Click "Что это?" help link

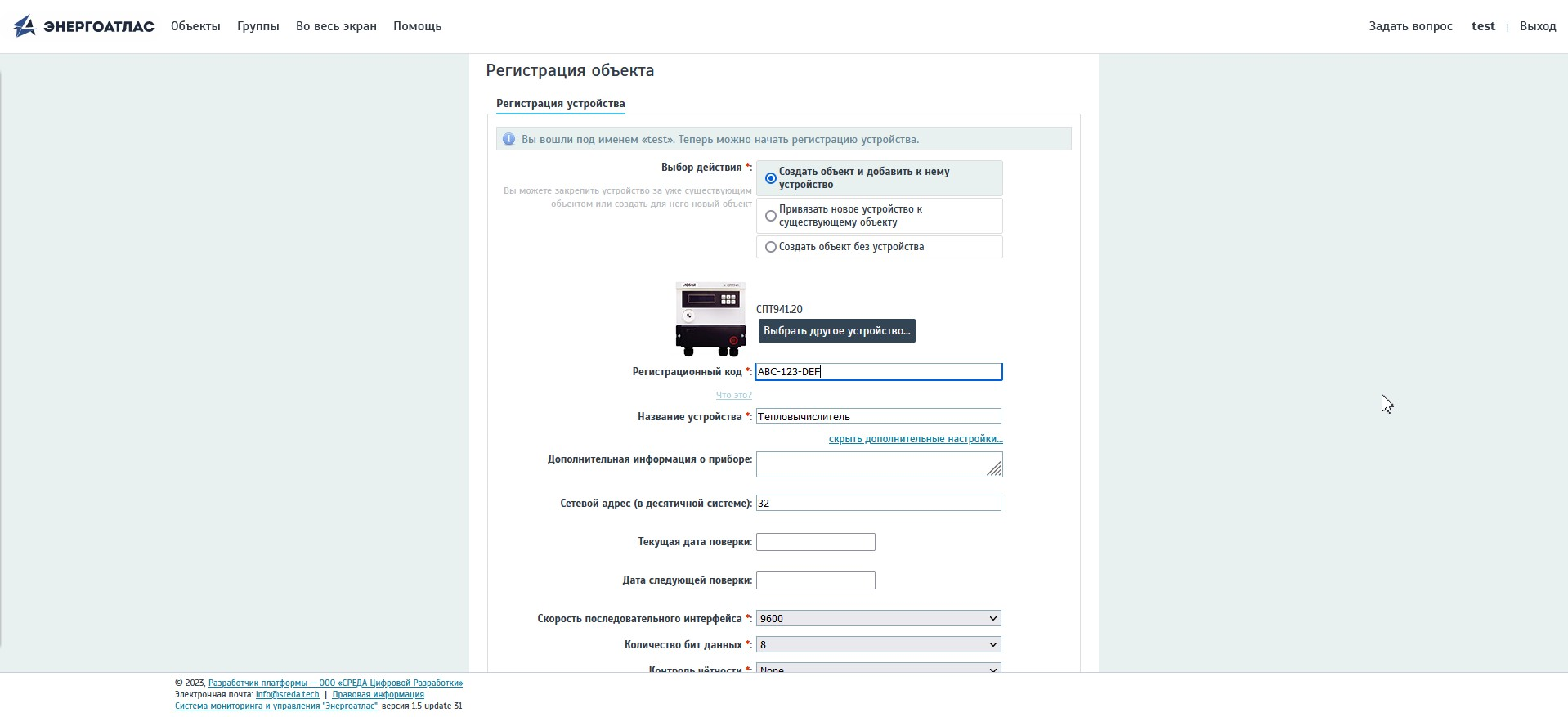click(x=733, y=395)
